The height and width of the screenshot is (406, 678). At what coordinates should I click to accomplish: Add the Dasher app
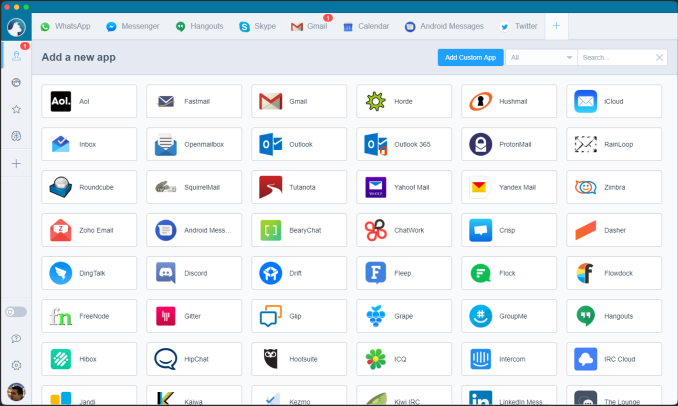click(x=614, y=230)
